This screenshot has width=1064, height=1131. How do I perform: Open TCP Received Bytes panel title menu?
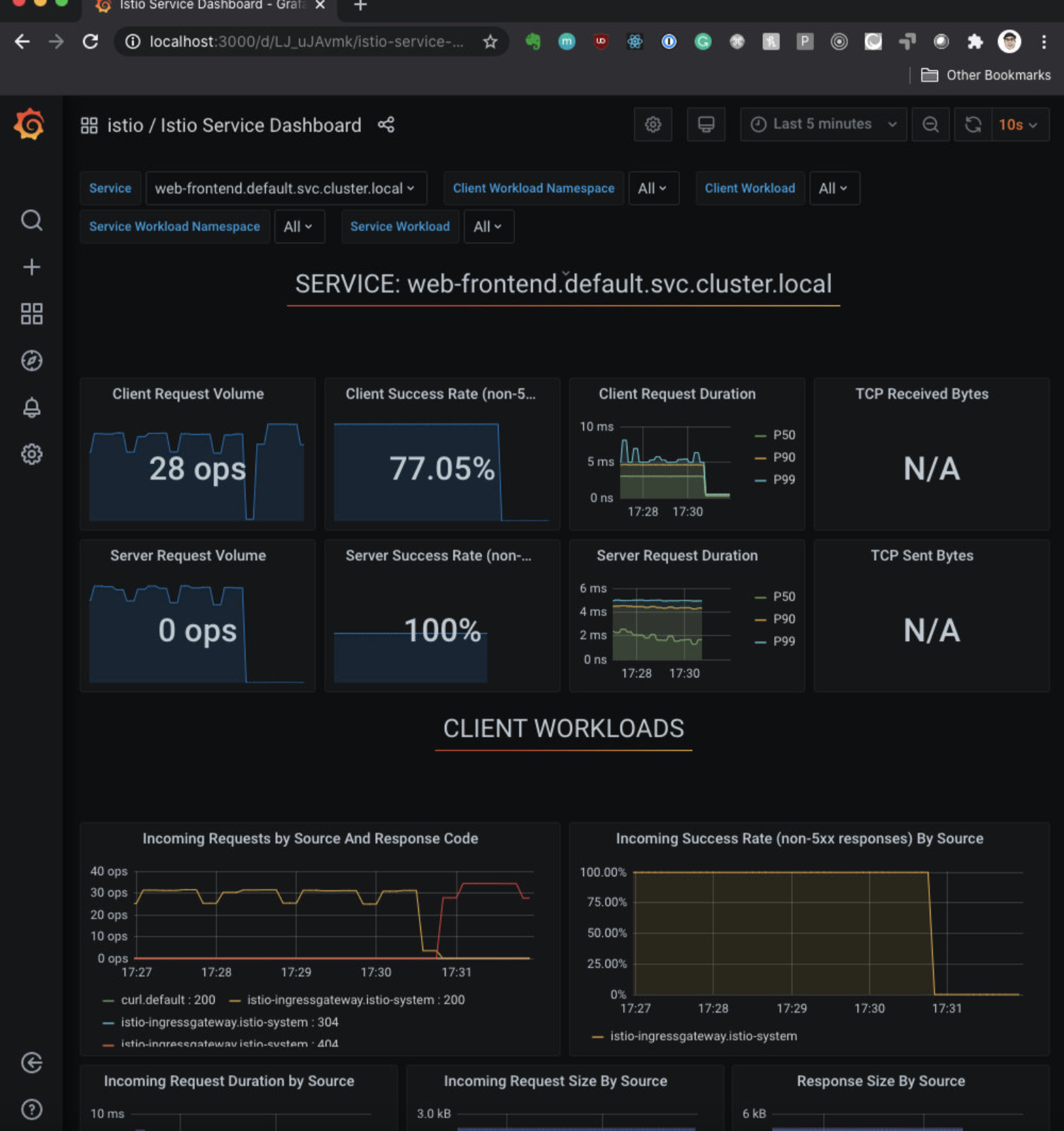point(922,394)
